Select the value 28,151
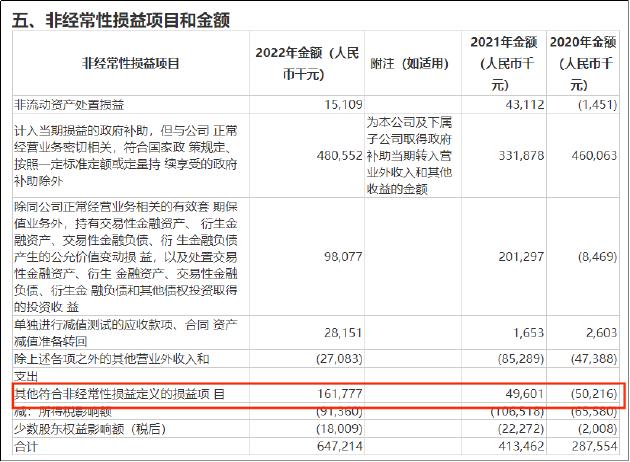Viewport: 630px width, 462px height. pyautogui.click(x=343, y=333)
